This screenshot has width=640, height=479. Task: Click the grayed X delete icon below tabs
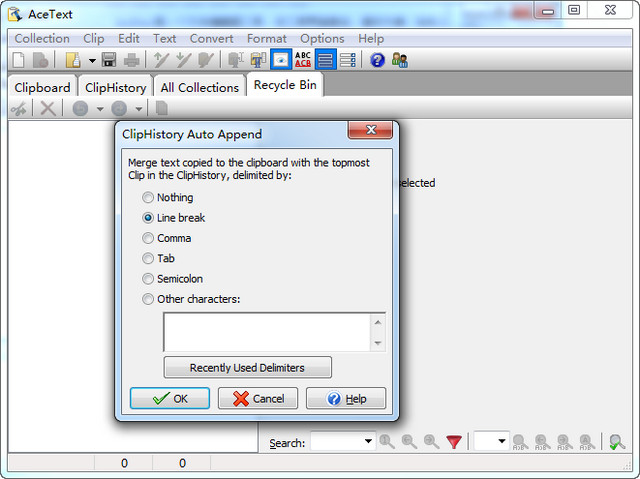[x=48, y=109]
